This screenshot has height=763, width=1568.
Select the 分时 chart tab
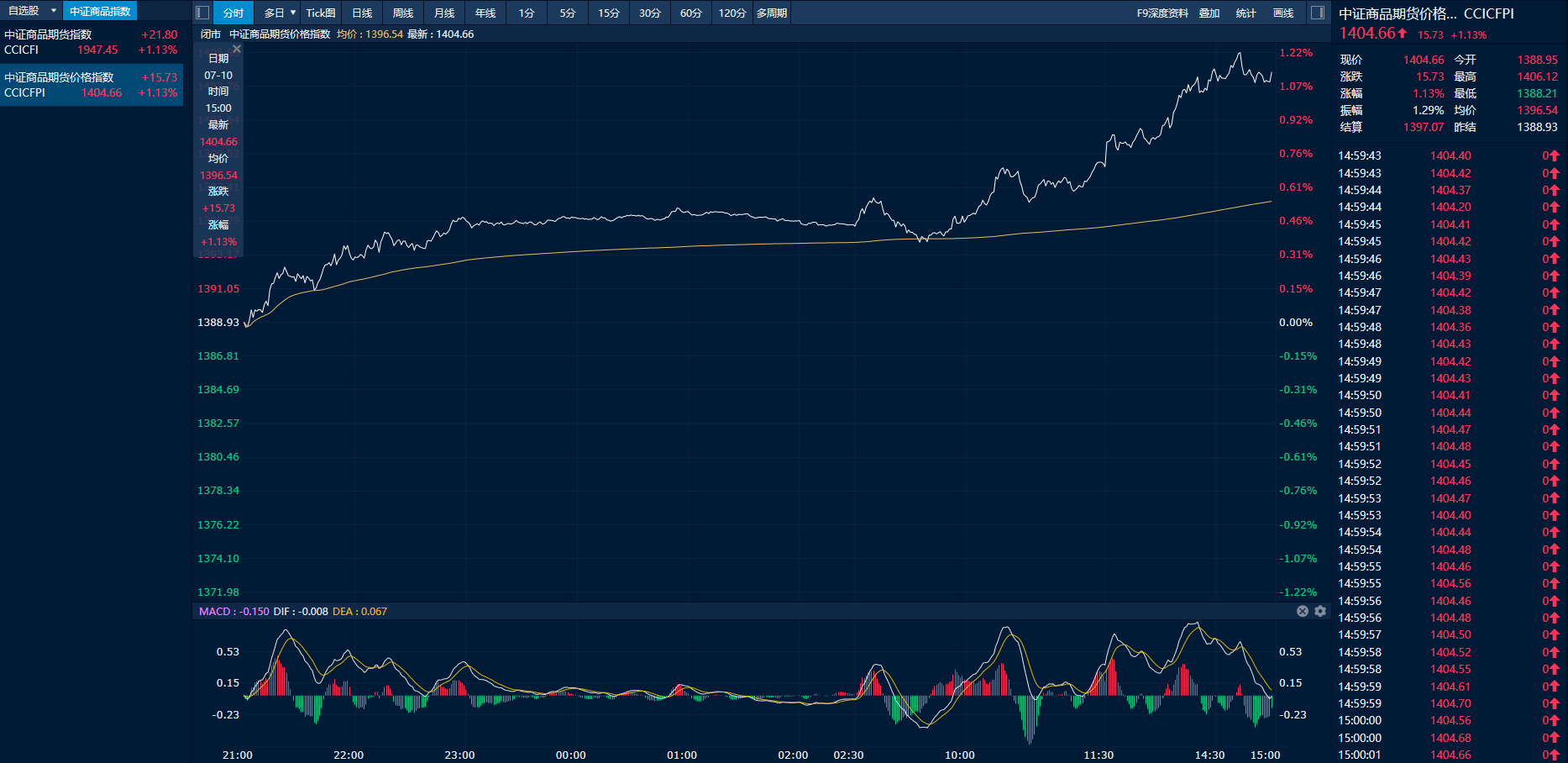(233, 13)
